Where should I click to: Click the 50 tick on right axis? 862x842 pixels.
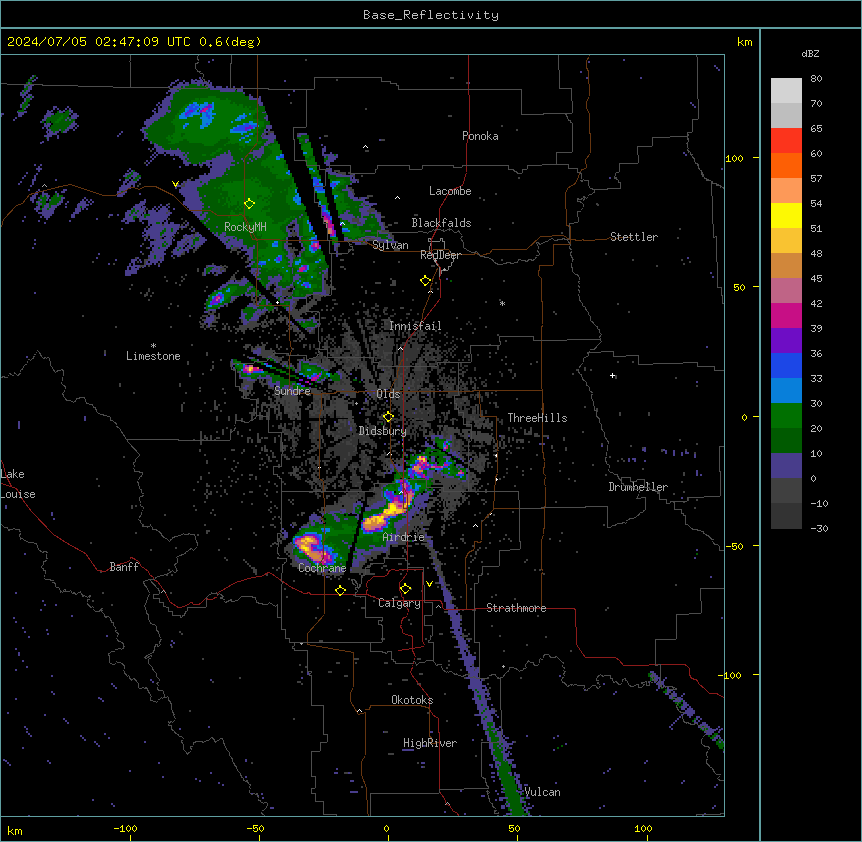point(739,287)
